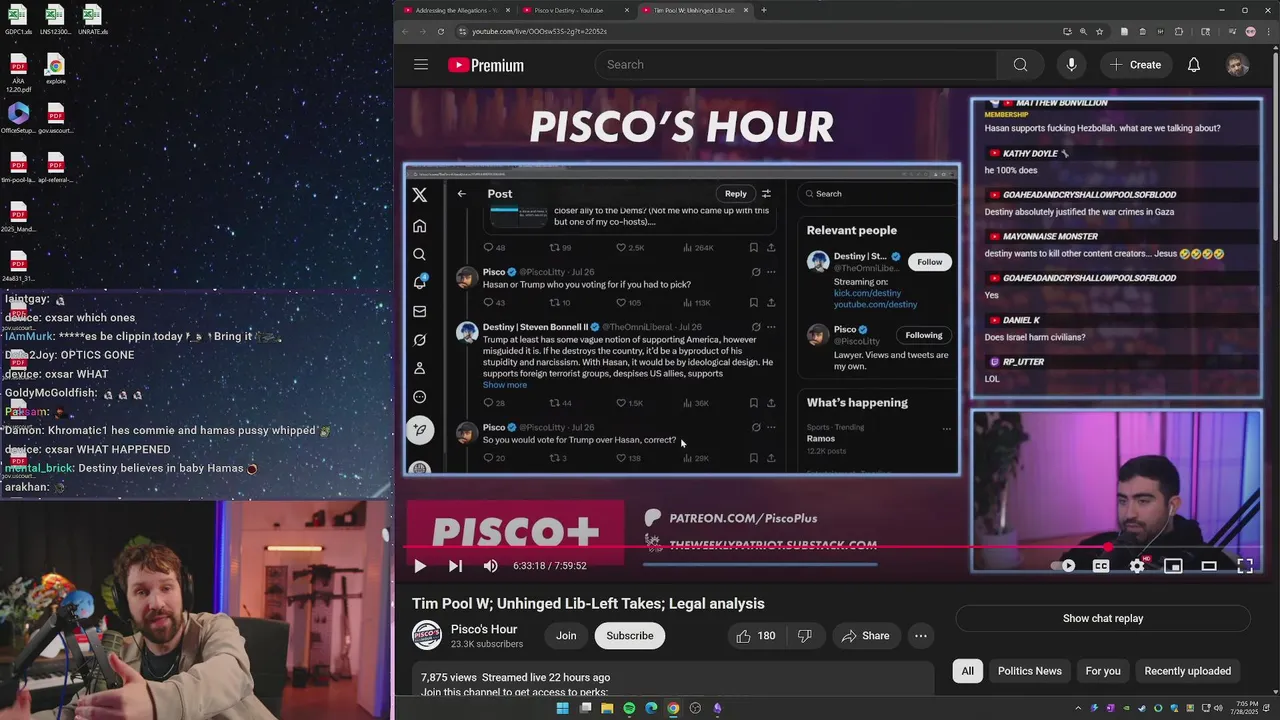Open the YouTube guide hamburger menu

click(x=421, y=65)
